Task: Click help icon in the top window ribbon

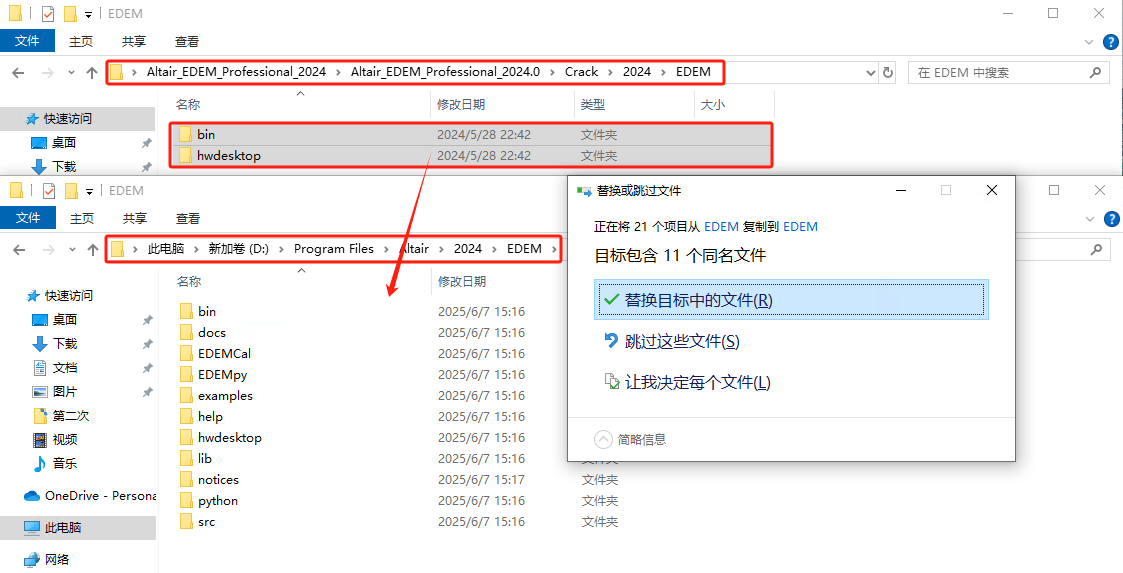Action: pyautogui.click(x=1111, y=42)
